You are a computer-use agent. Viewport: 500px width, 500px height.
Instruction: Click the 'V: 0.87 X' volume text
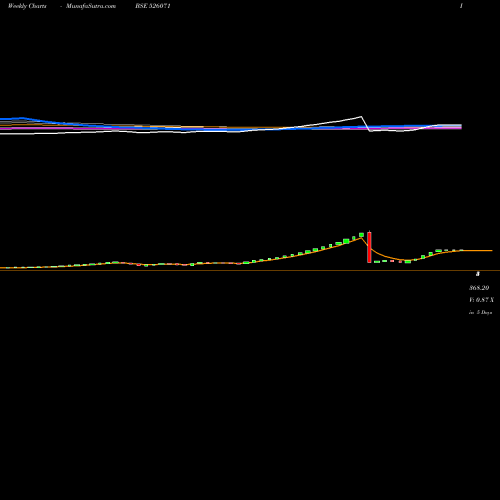pyautogui.click(x=481, y=300)
